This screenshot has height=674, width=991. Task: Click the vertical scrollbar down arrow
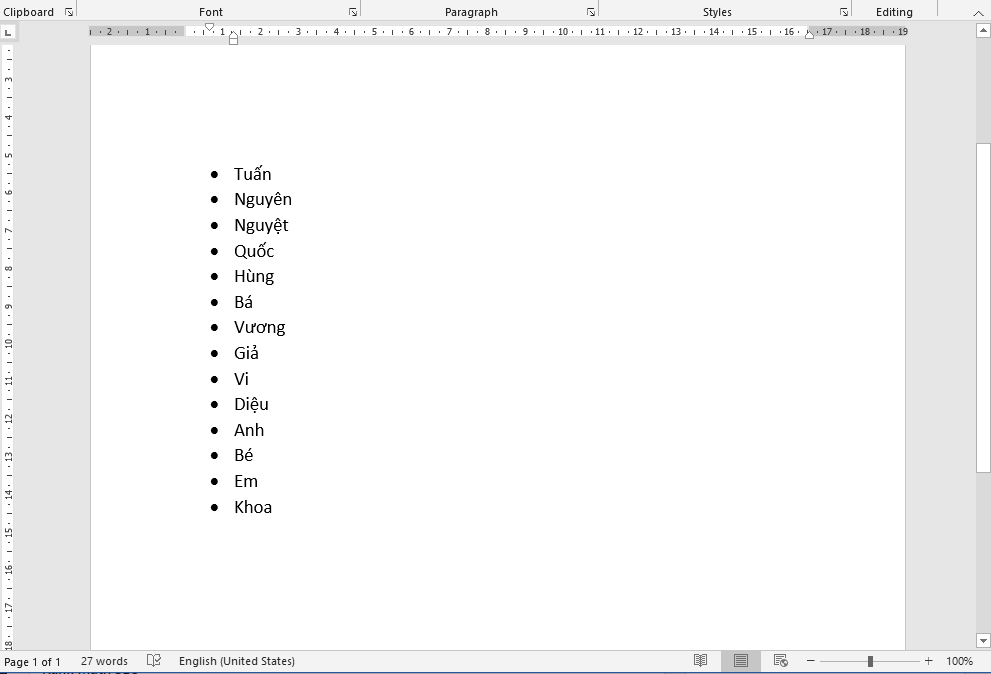(983, 640)
